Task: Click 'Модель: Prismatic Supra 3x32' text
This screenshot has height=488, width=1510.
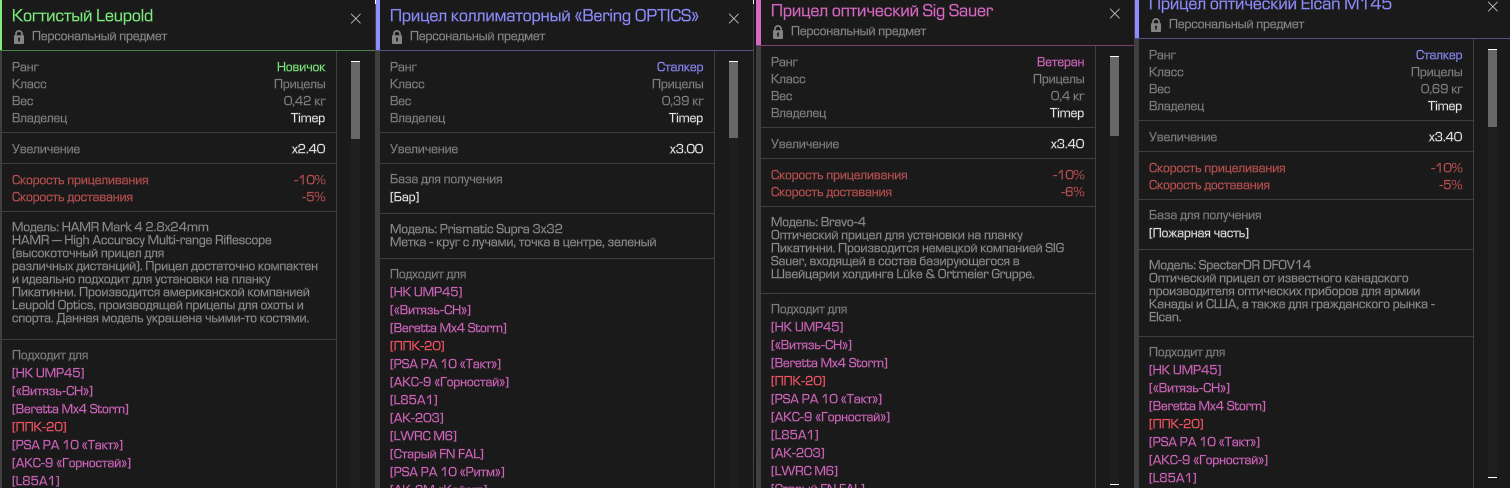Action: [476, 229]
